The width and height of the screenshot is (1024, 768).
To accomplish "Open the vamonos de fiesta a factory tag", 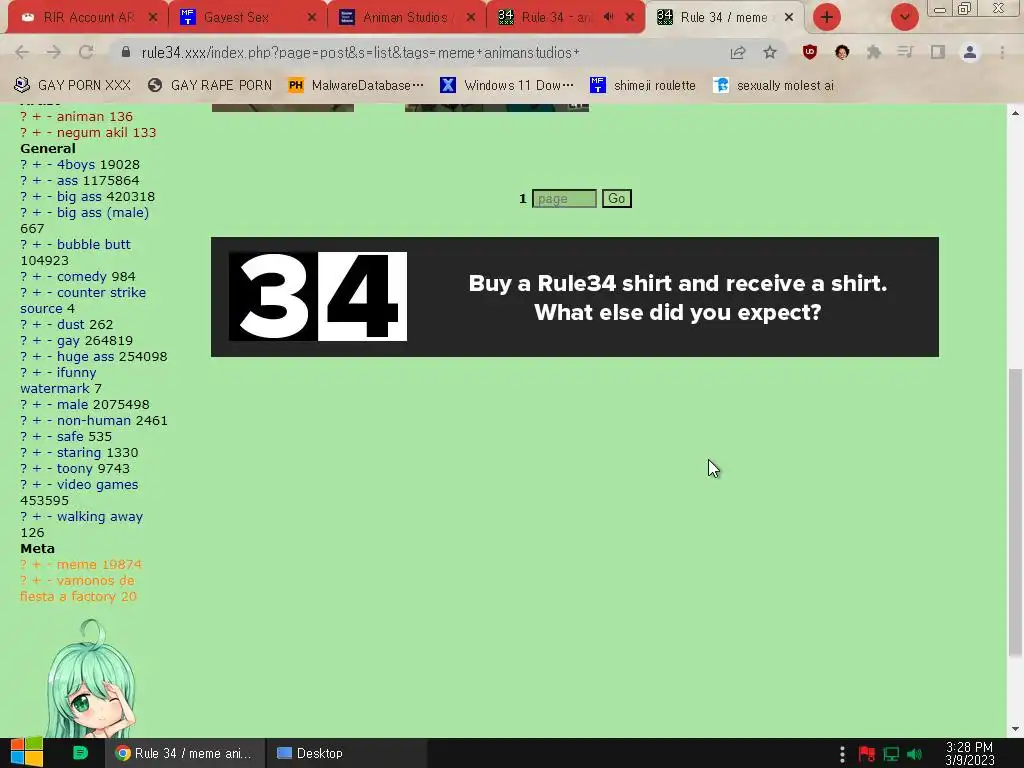I will 77,588.
